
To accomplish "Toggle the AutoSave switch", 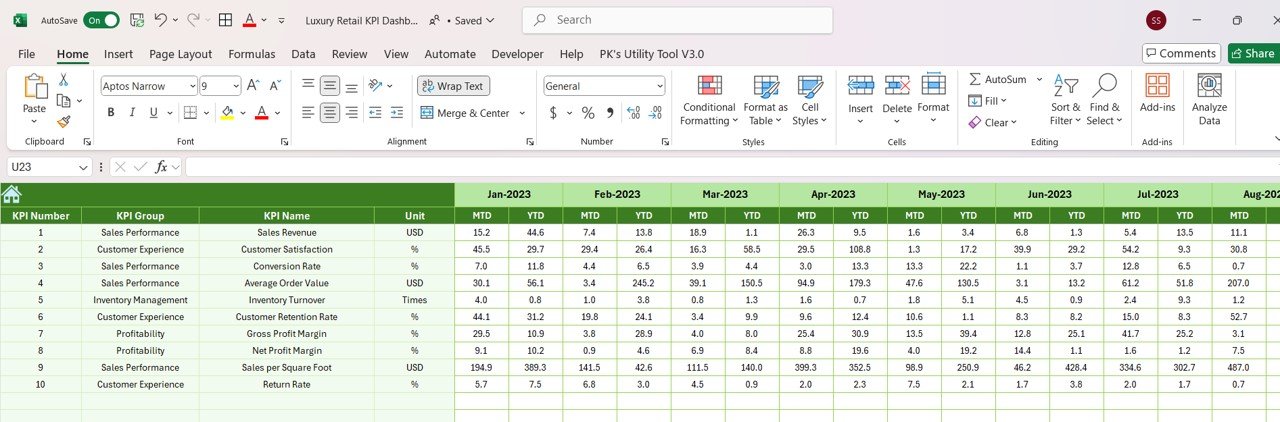I will tap(101, 20).
